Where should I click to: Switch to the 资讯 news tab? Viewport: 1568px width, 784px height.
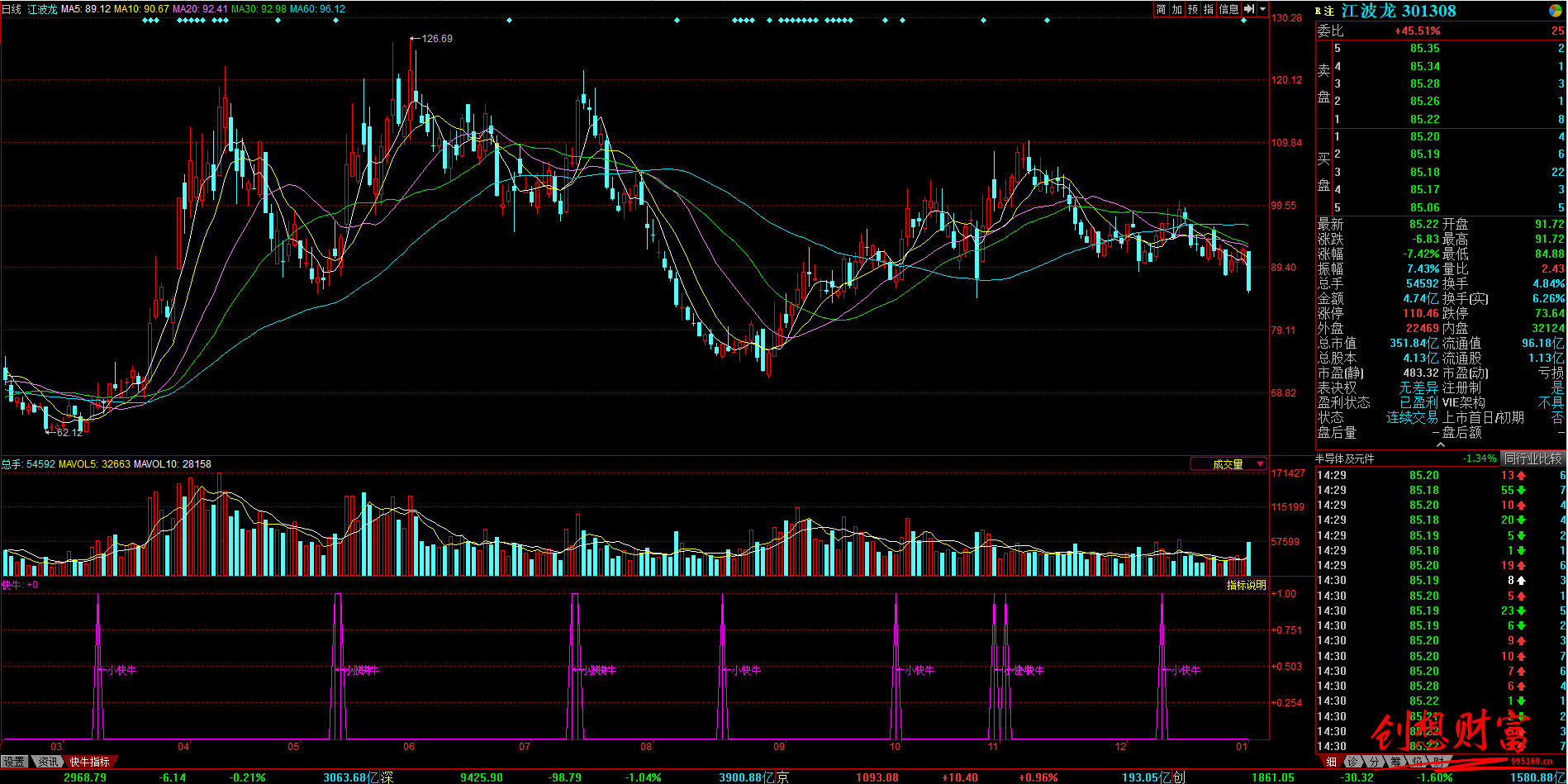click(x=48, y=762)
